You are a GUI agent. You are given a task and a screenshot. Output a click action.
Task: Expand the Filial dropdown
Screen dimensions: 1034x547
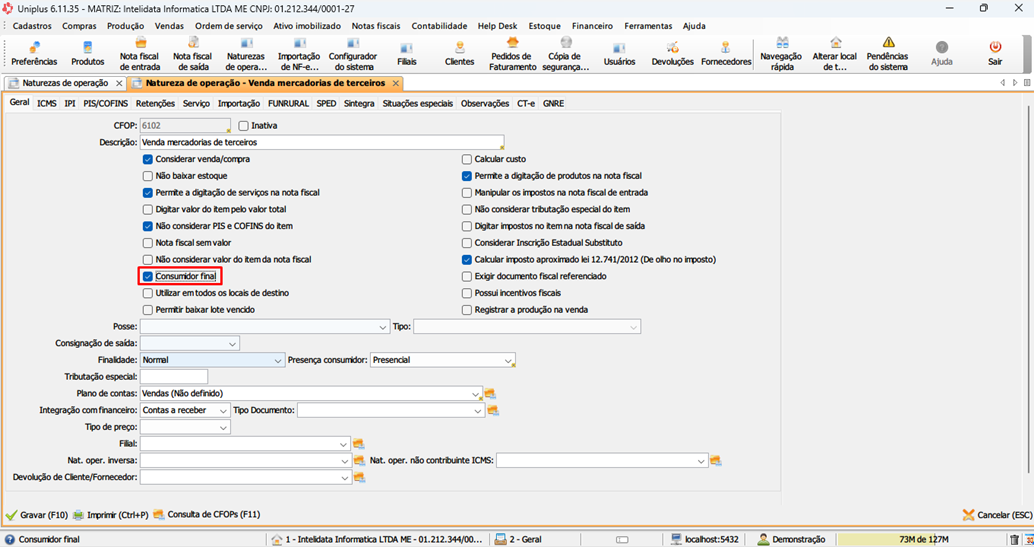tap(344, 444)
